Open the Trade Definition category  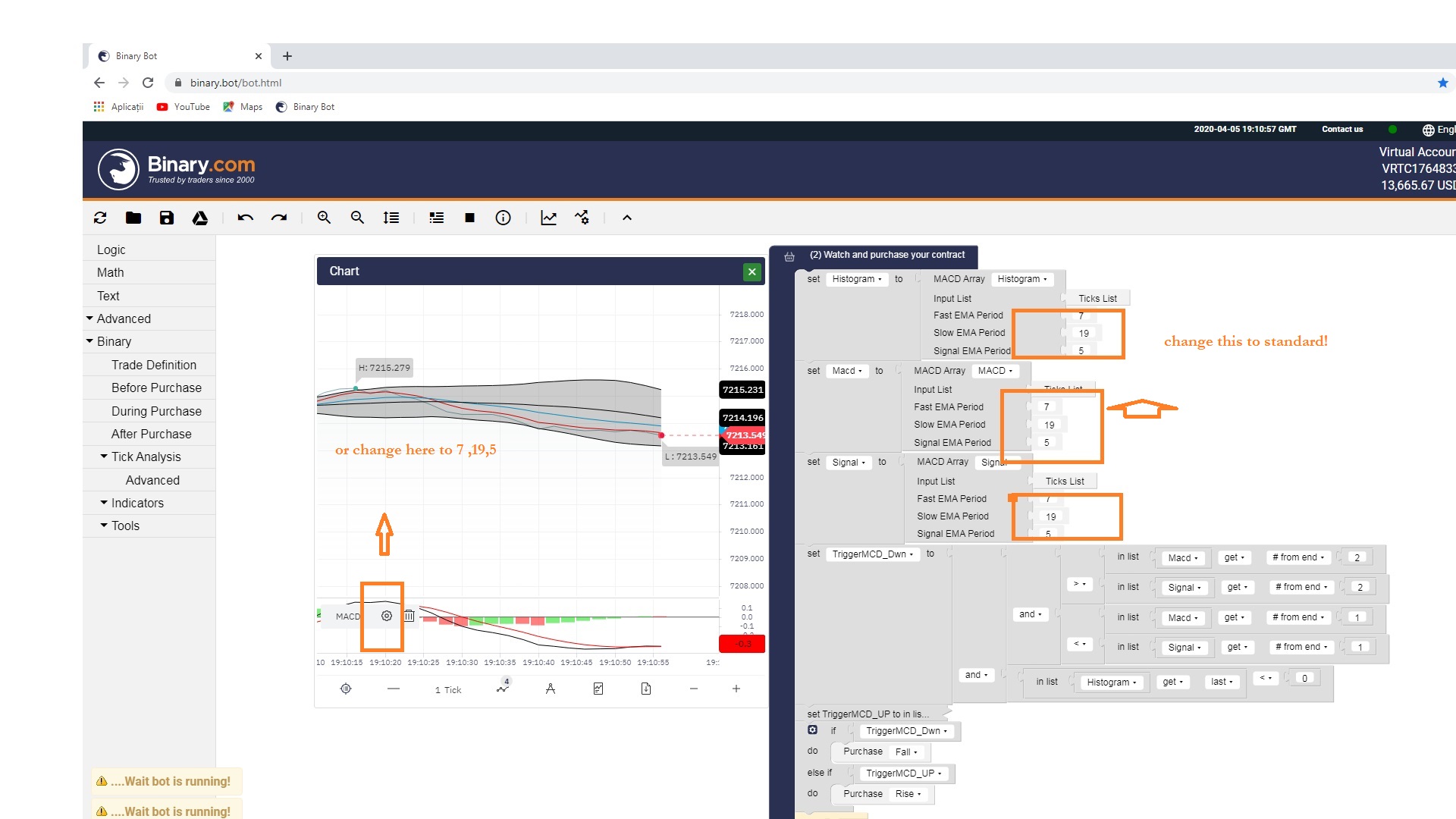point(154,365)
